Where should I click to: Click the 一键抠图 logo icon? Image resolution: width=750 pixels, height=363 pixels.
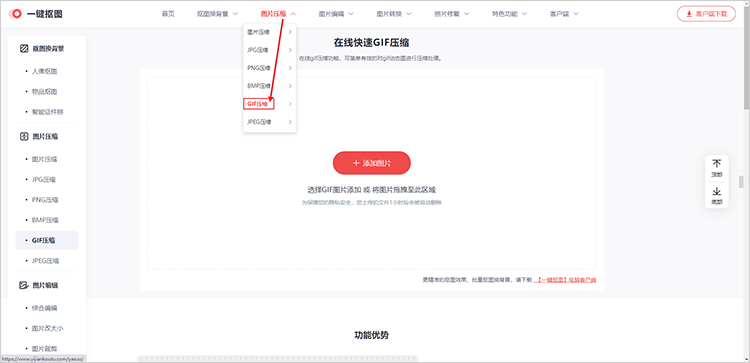pos(15,14)
